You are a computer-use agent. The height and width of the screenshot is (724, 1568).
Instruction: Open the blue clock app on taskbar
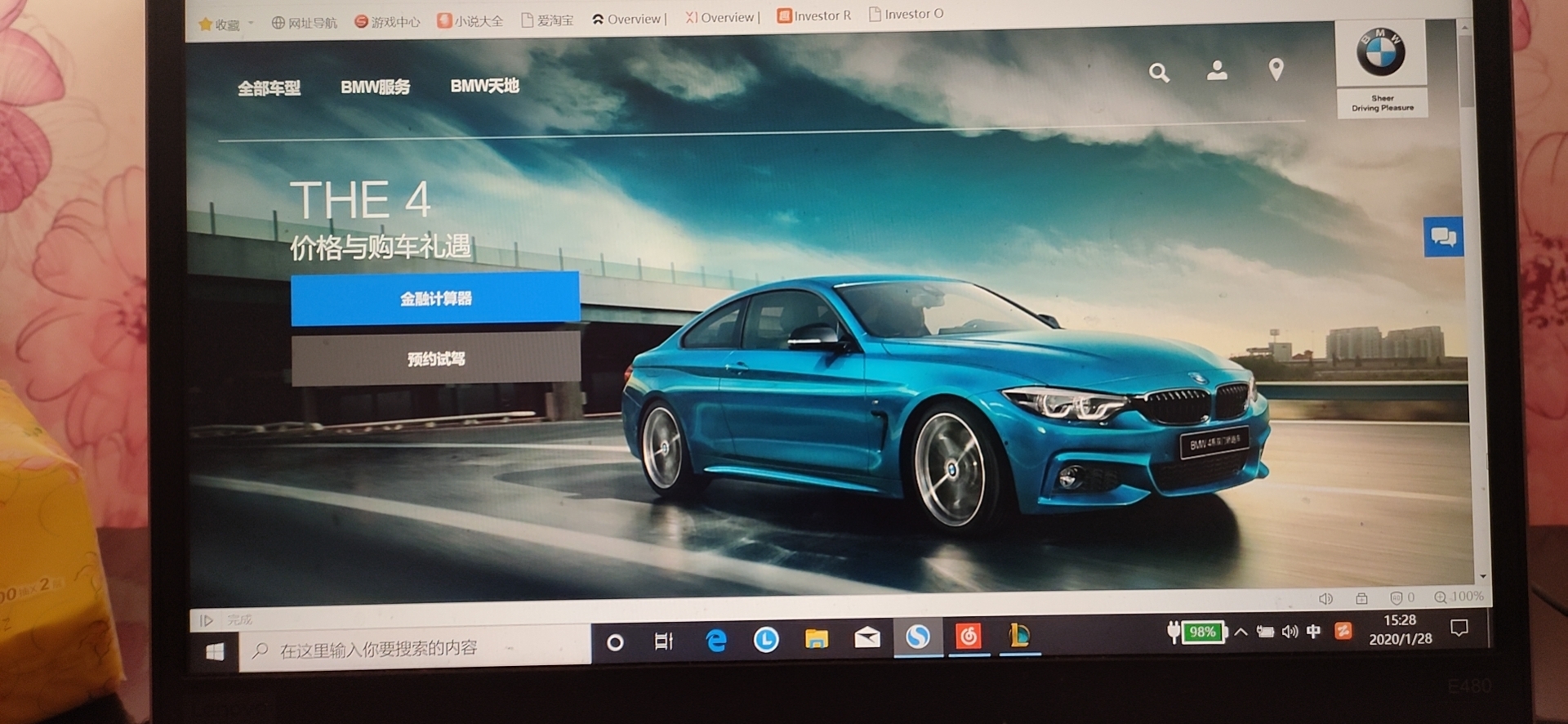(x=766, y=640)
